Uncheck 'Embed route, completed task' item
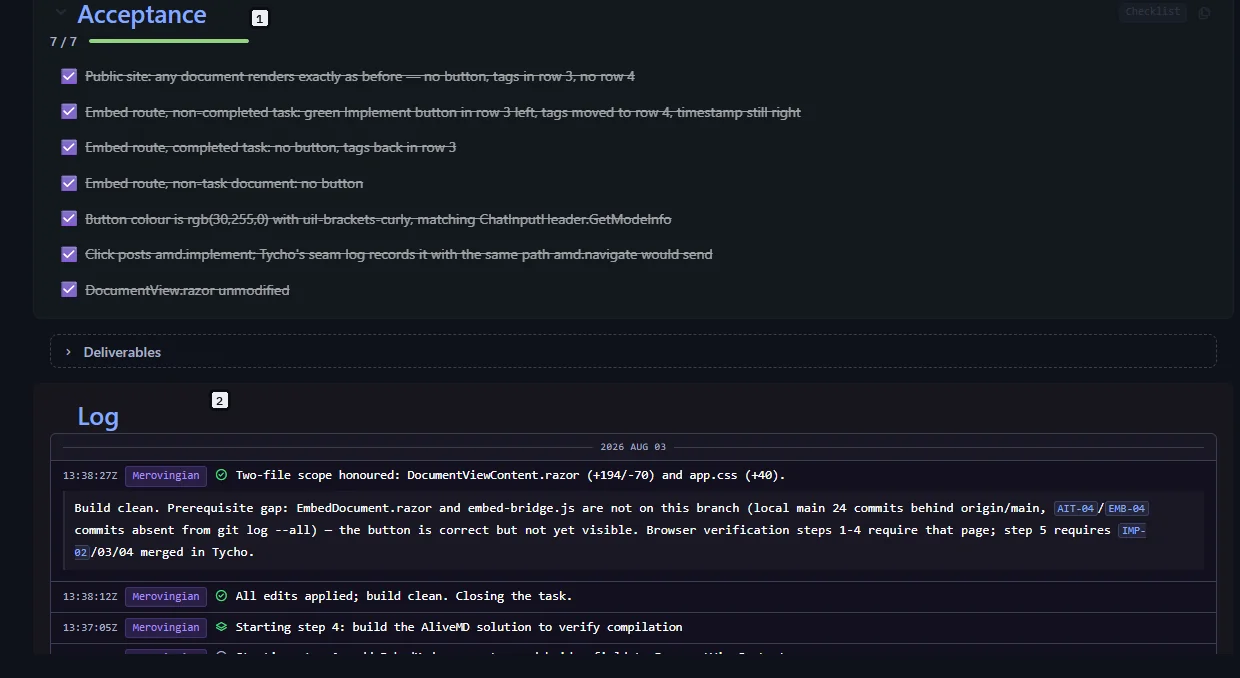Screen dimensions: 1240x678 click(69, 147)
